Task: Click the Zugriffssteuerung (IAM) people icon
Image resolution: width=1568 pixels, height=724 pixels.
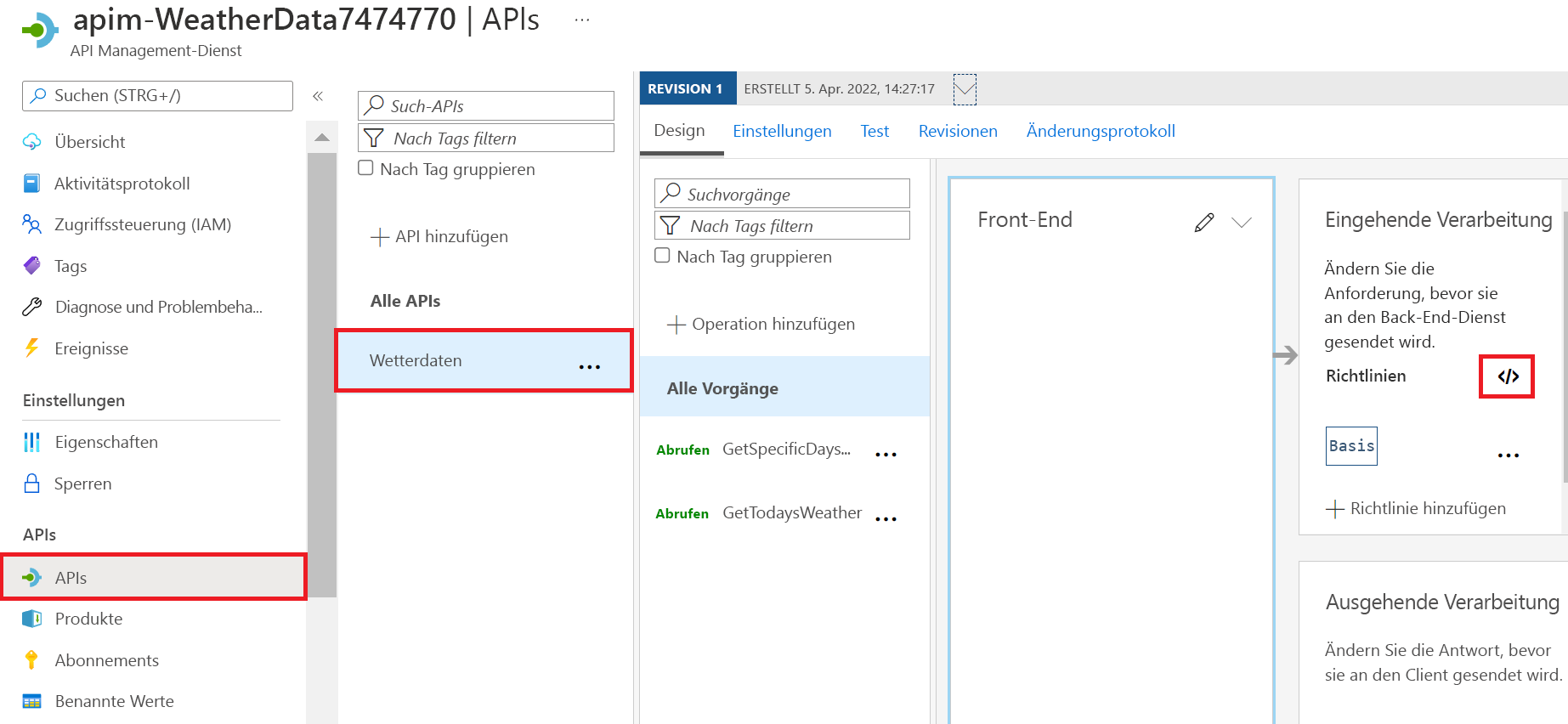Action: pyautogui.click(x=31, y=224)
